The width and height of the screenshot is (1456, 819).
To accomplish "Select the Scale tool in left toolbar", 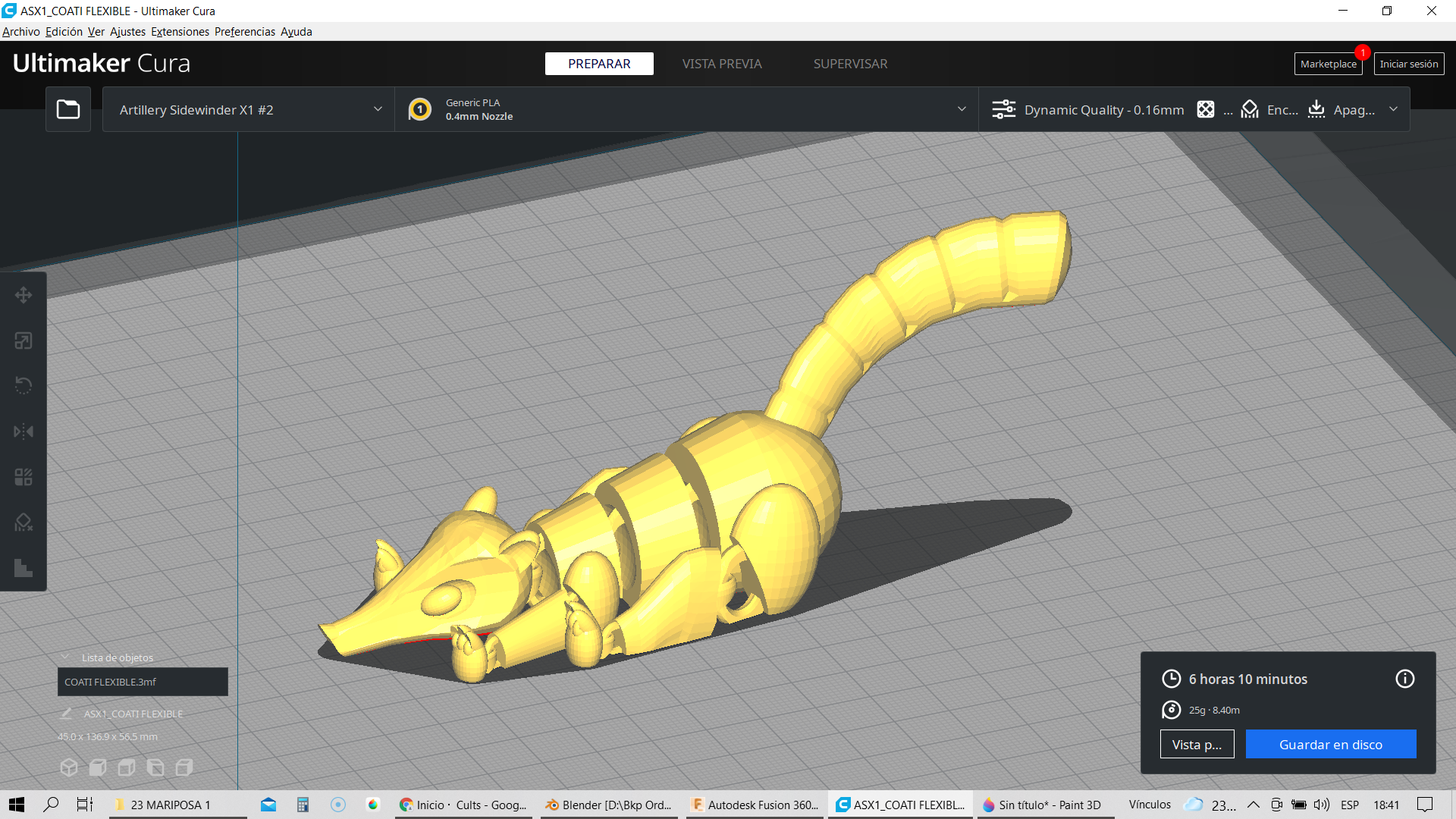I will pos(24,340).
